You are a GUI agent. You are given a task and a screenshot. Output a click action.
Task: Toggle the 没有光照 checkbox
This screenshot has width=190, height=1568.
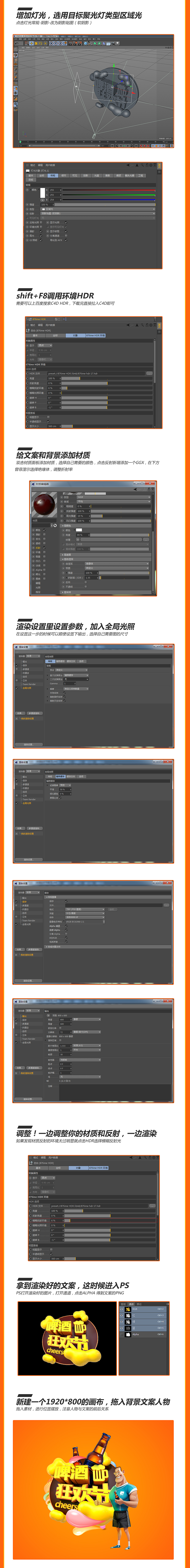pos(41,222)
